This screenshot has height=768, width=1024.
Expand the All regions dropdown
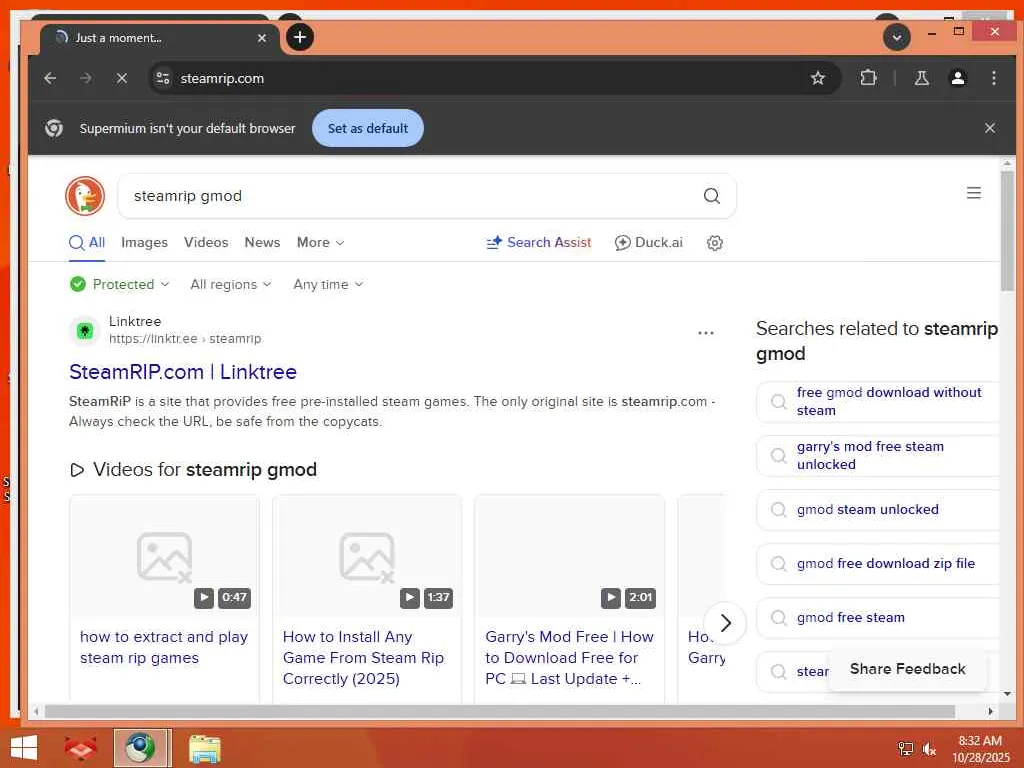[231, 284]
